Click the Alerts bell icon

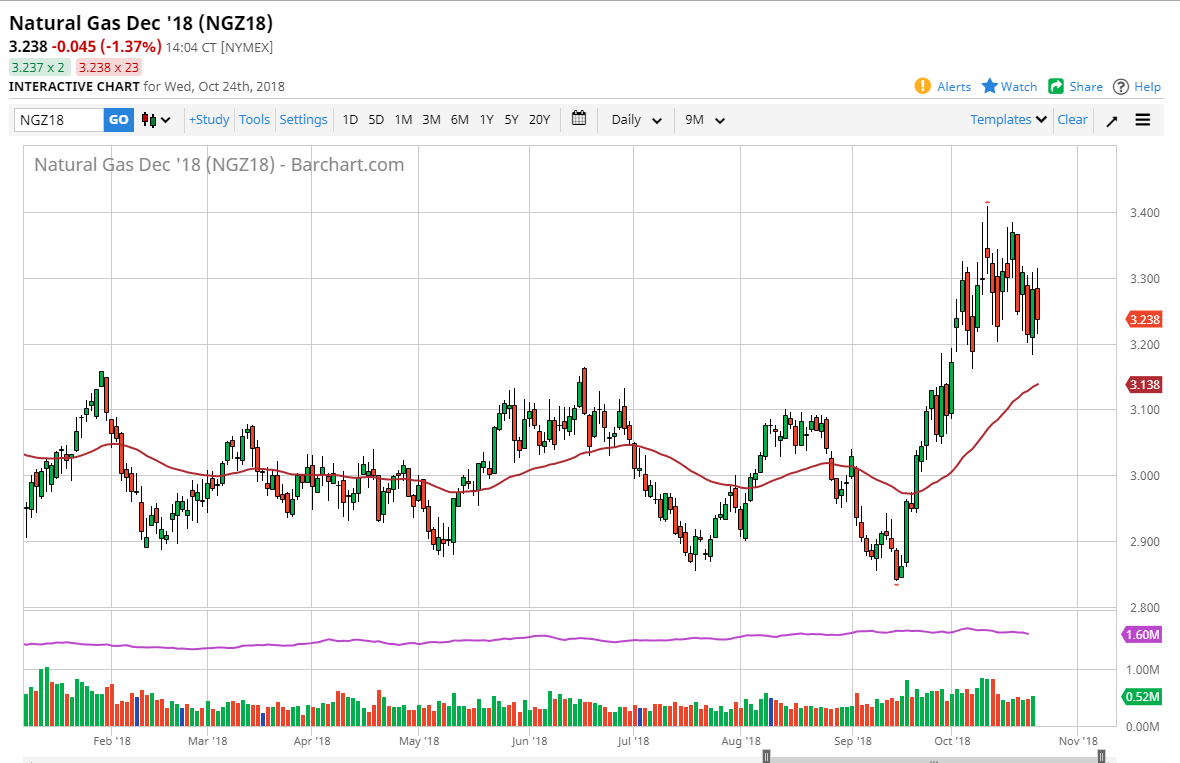[x=922, y=86]
